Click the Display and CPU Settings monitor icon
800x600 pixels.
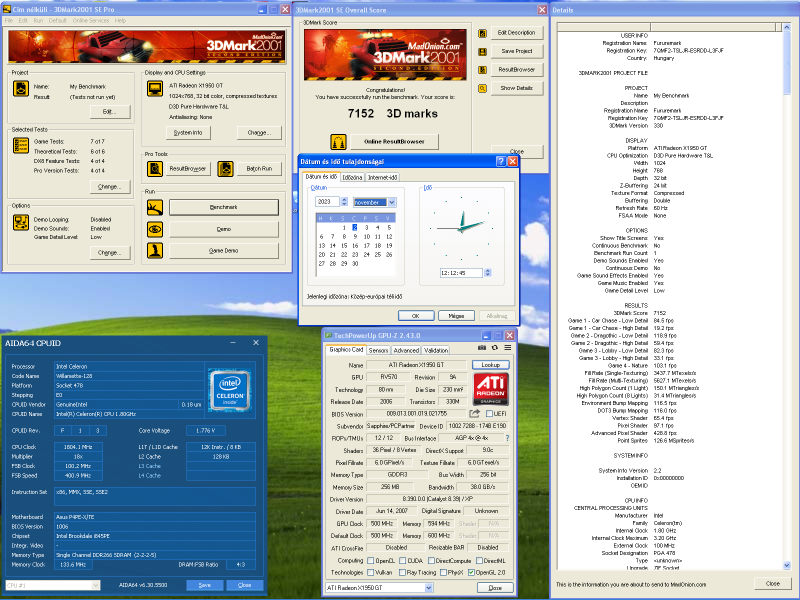[155, 89]
